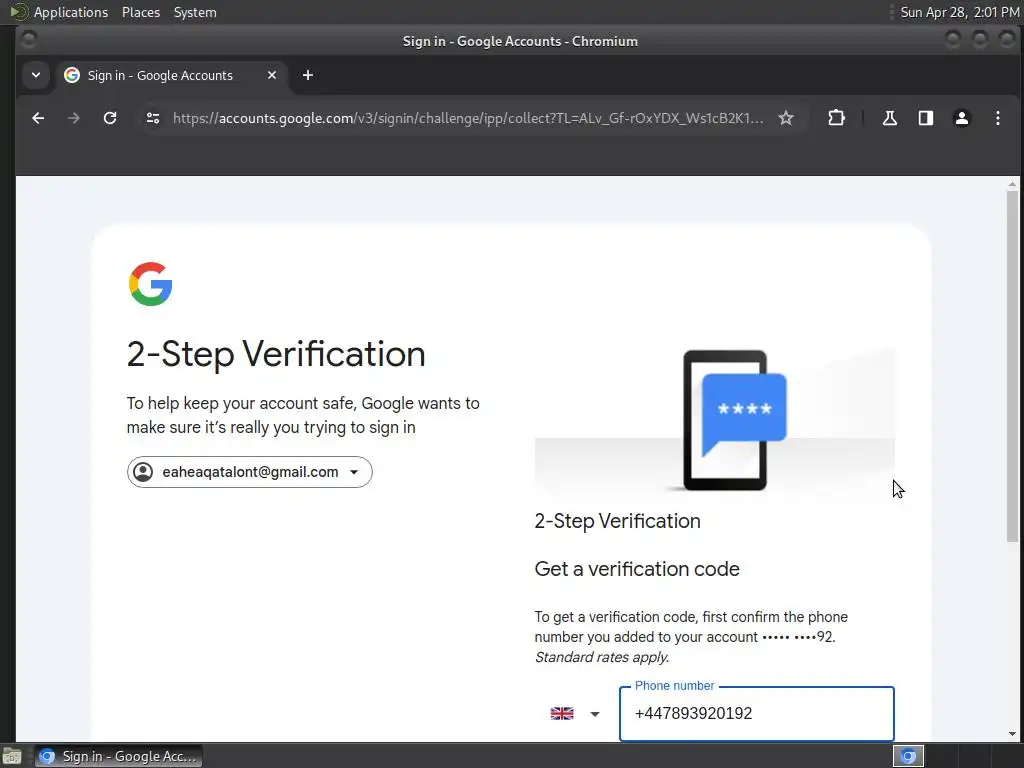This screenshot has width=1024, height=768.
Task: Open the eaheaqatalont@gmail.com account switcher
Action: click(249, 472)
